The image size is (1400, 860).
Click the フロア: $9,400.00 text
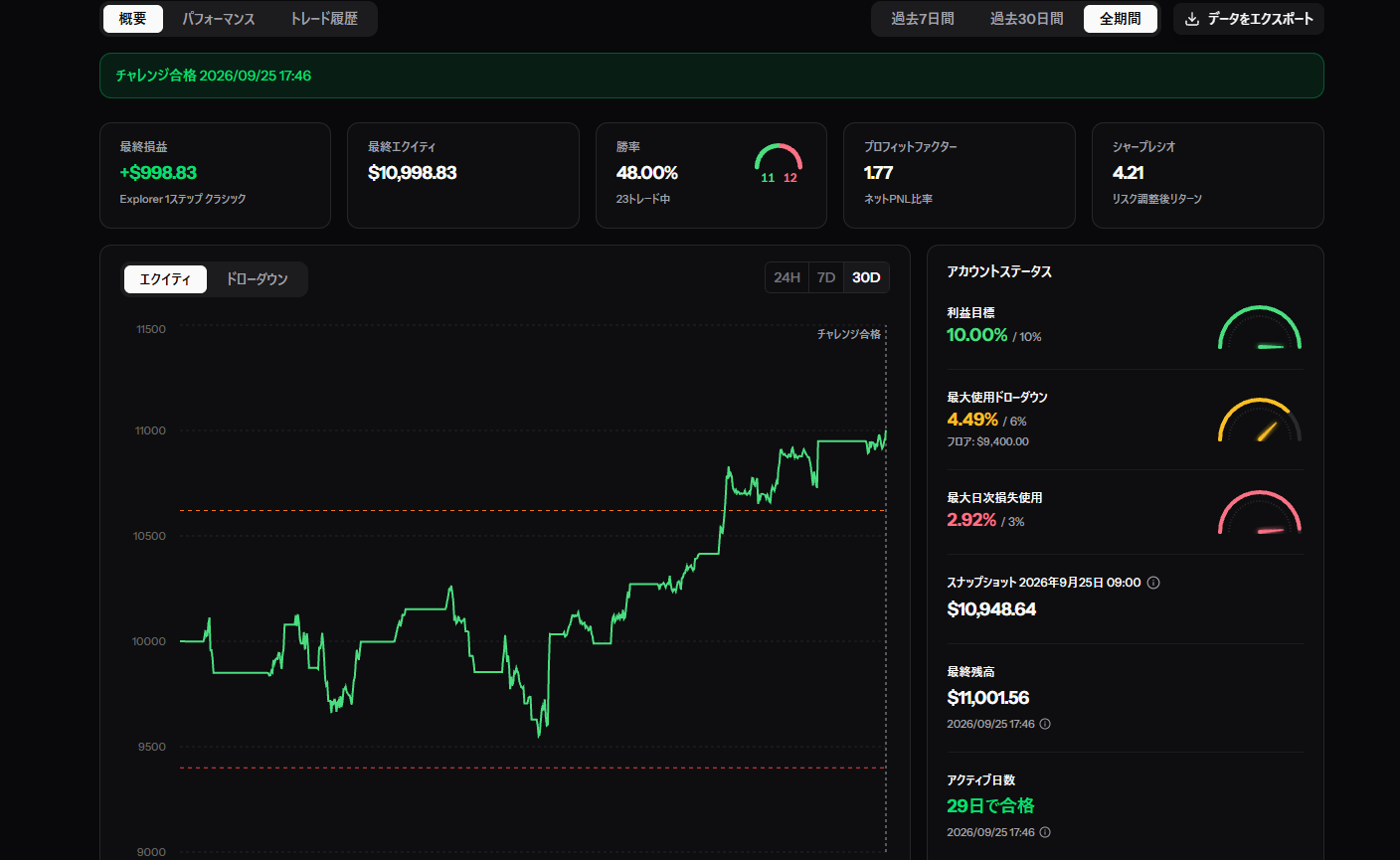[987, 441]
